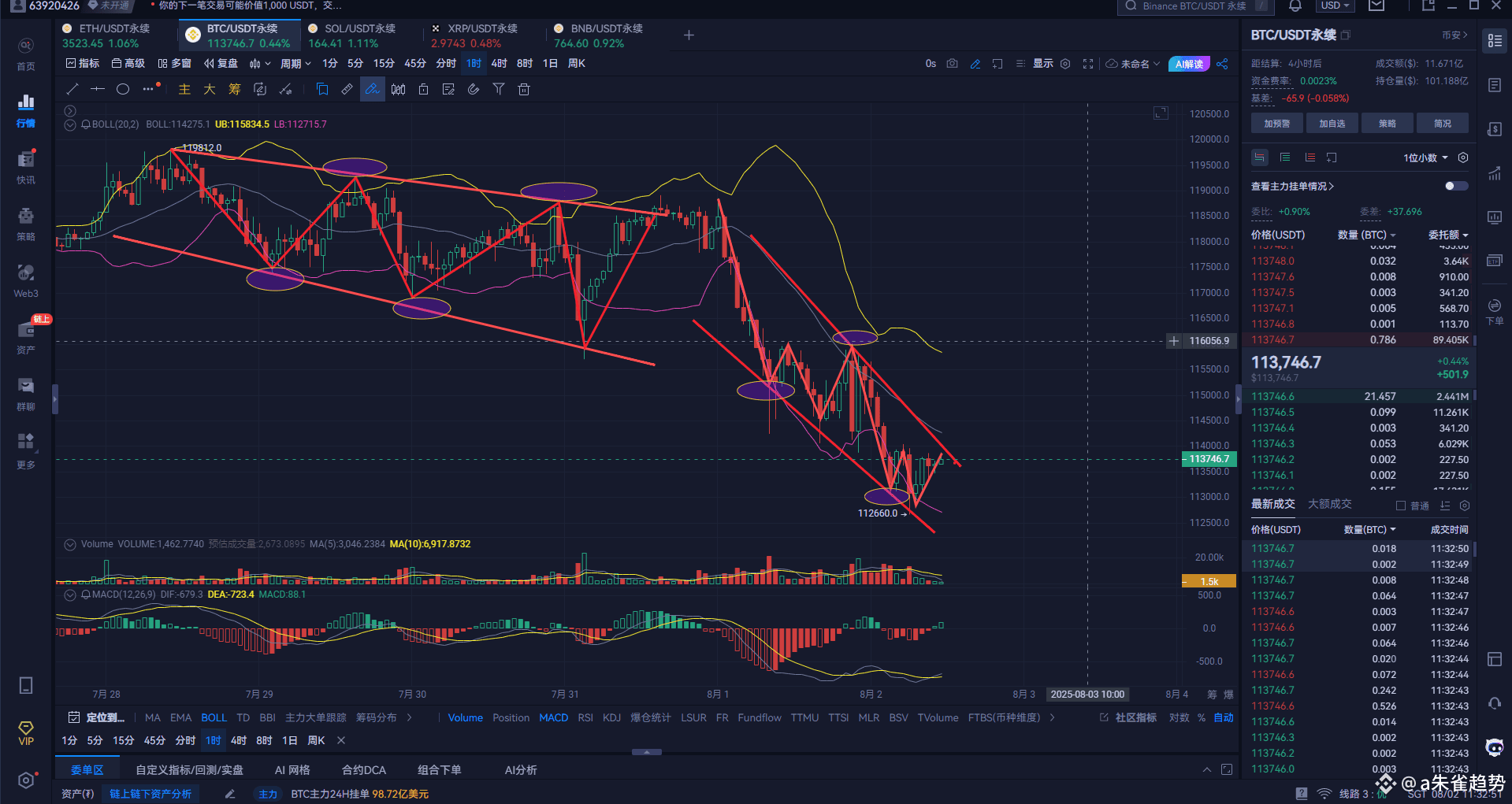1512x804 pixels.
Task: Toggle the active brush drawing tool
Action: point(373,89)
